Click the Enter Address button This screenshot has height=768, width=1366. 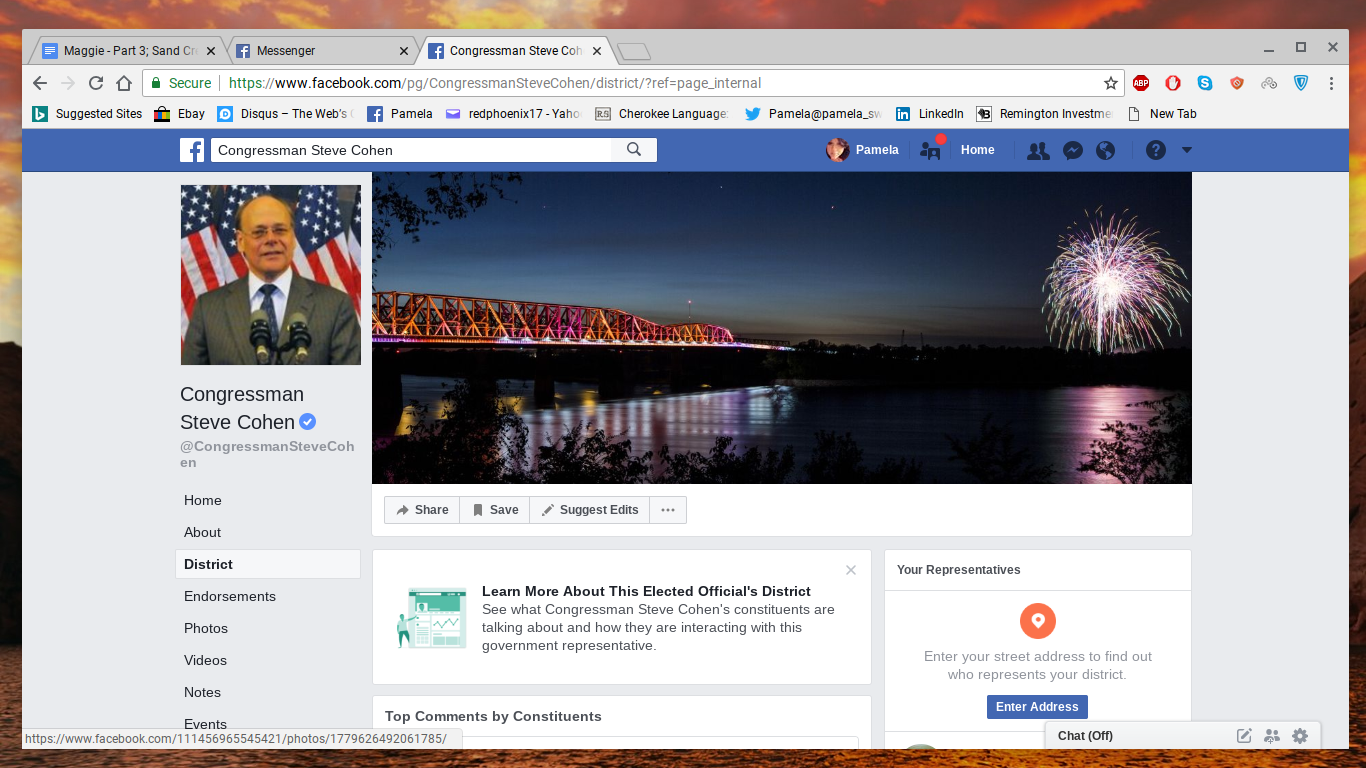(1037, 707)
